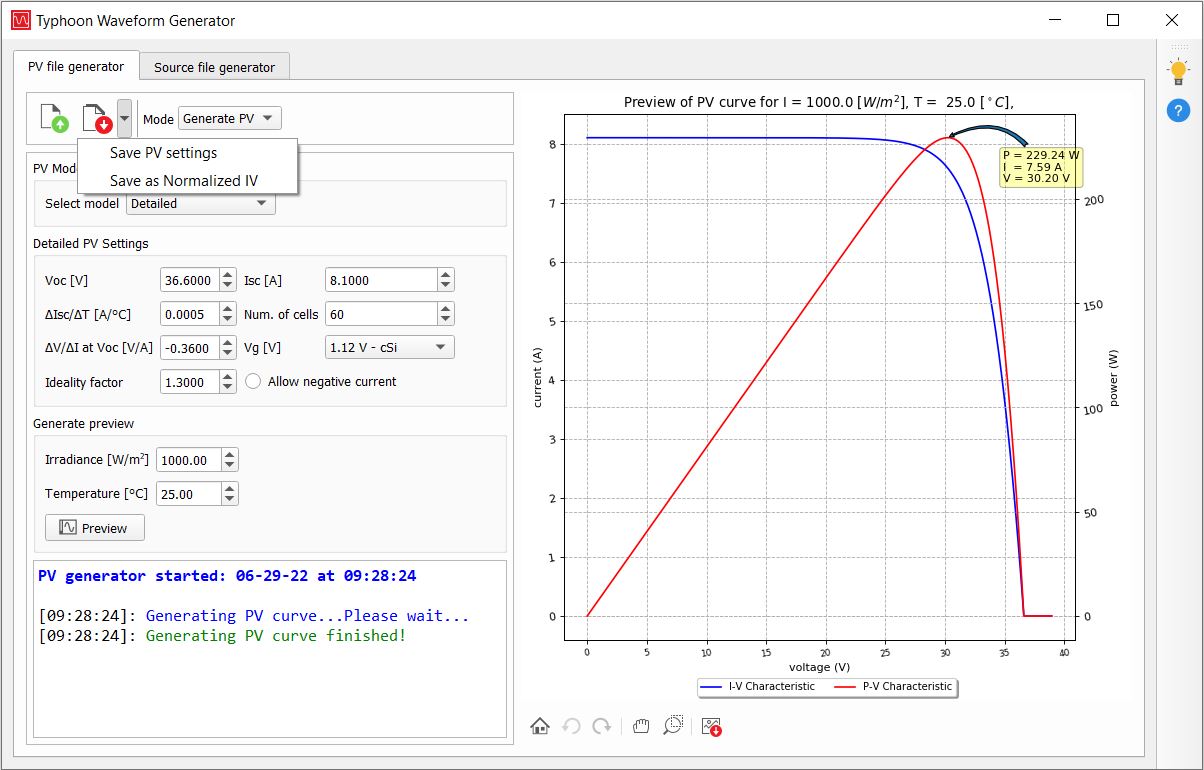Click the save file icon with red arrow

(x=96, y=118)
